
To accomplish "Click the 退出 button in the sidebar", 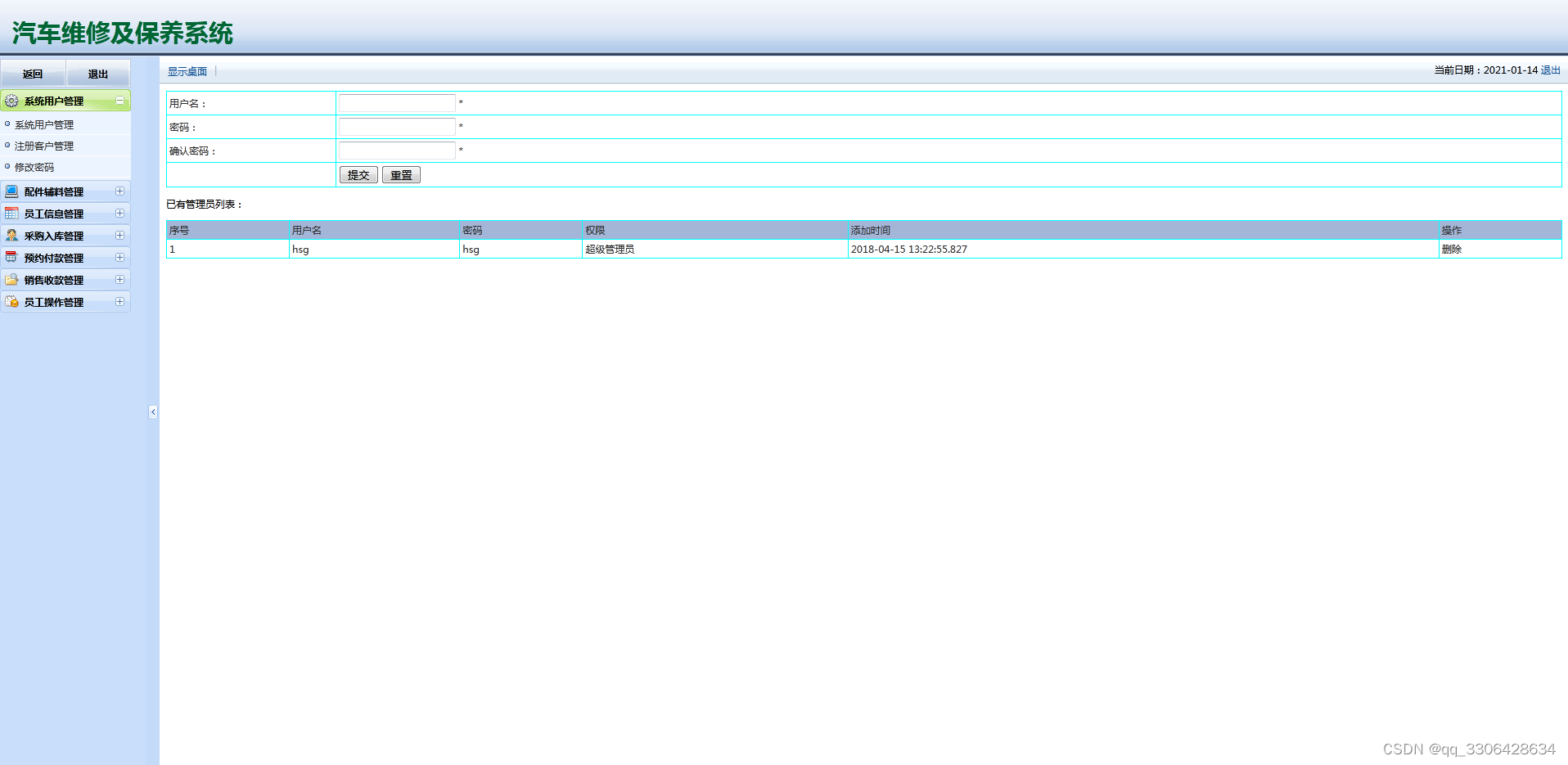I will 98,74.
